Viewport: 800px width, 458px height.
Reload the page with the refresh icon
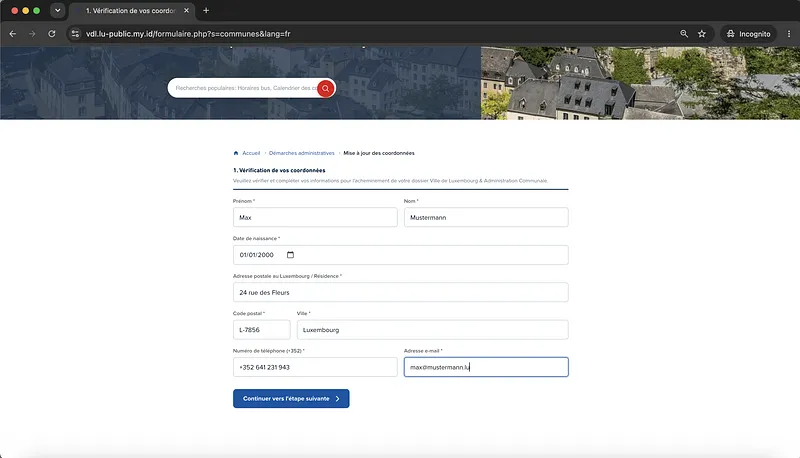(x=52, y=34)
